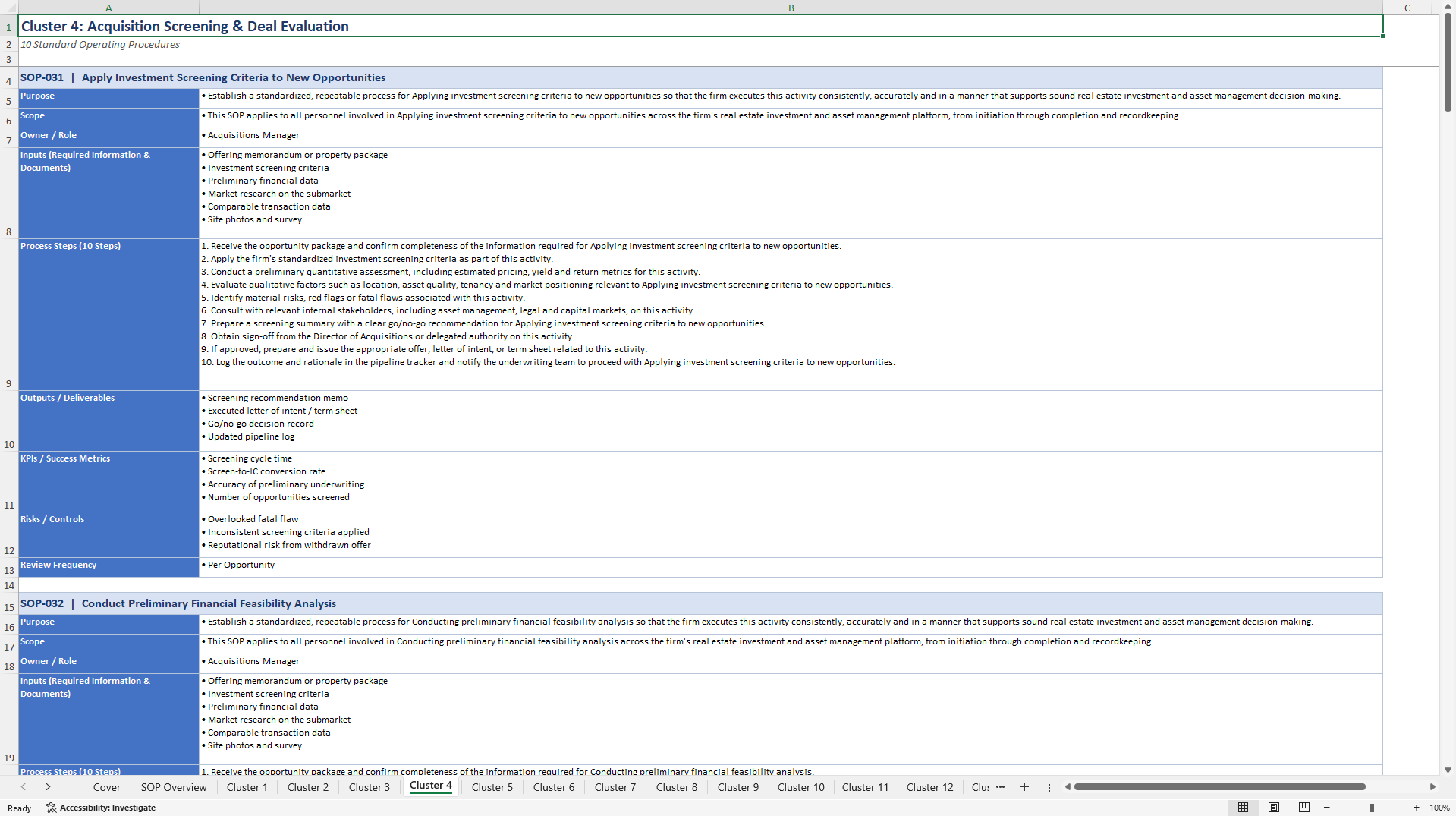Switch to Cluster 3 sheet
Screen dimensions: 1456x816
point(370,787)
